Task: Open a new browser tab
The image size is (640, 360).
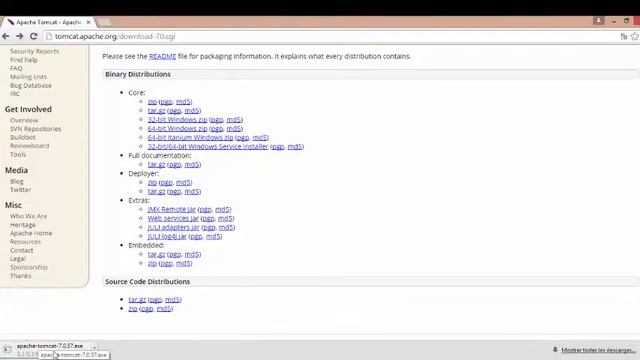Action: tap(104, 22)
